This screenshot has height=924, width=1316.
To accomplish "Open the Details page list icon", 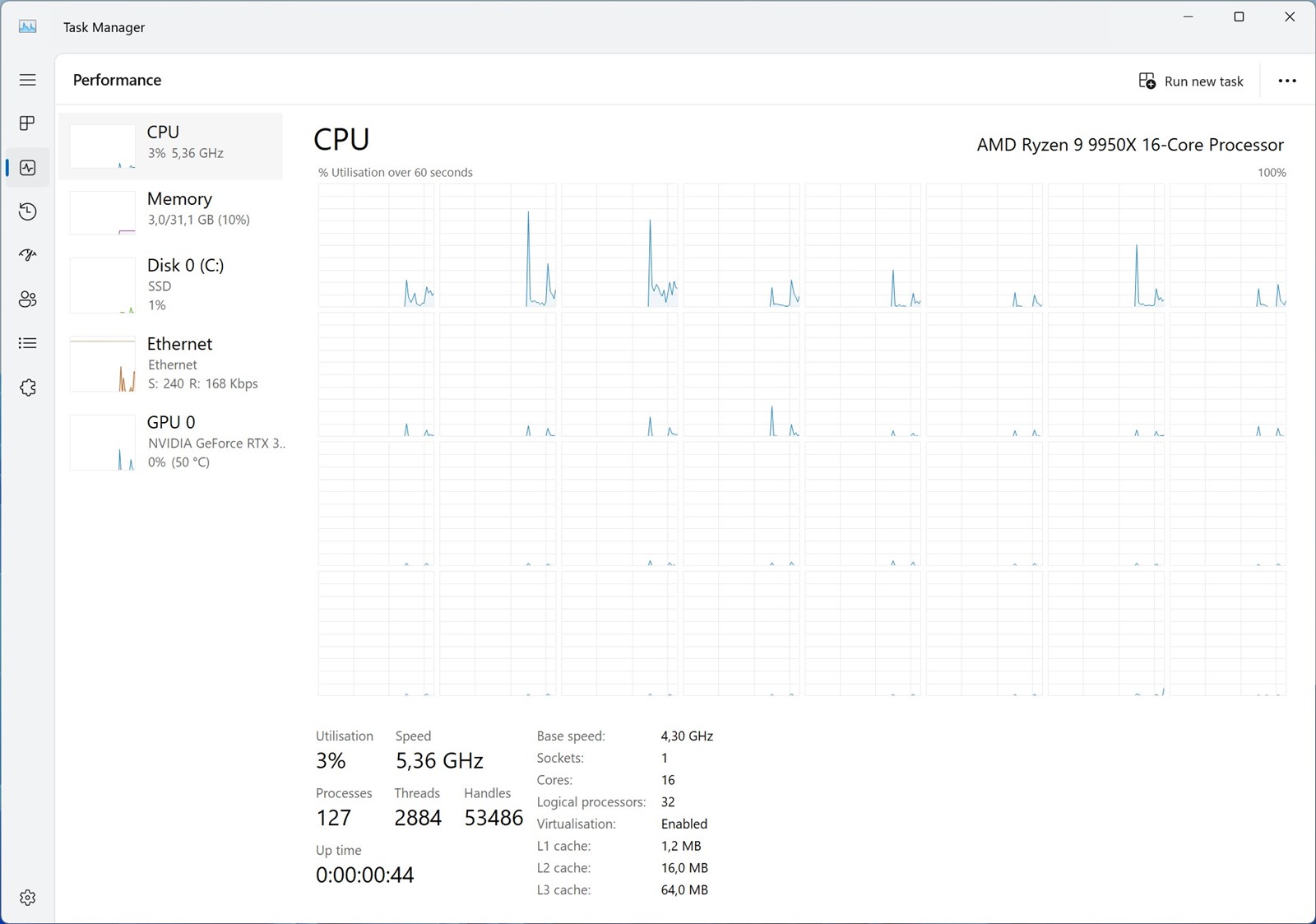I will point(28,343).
